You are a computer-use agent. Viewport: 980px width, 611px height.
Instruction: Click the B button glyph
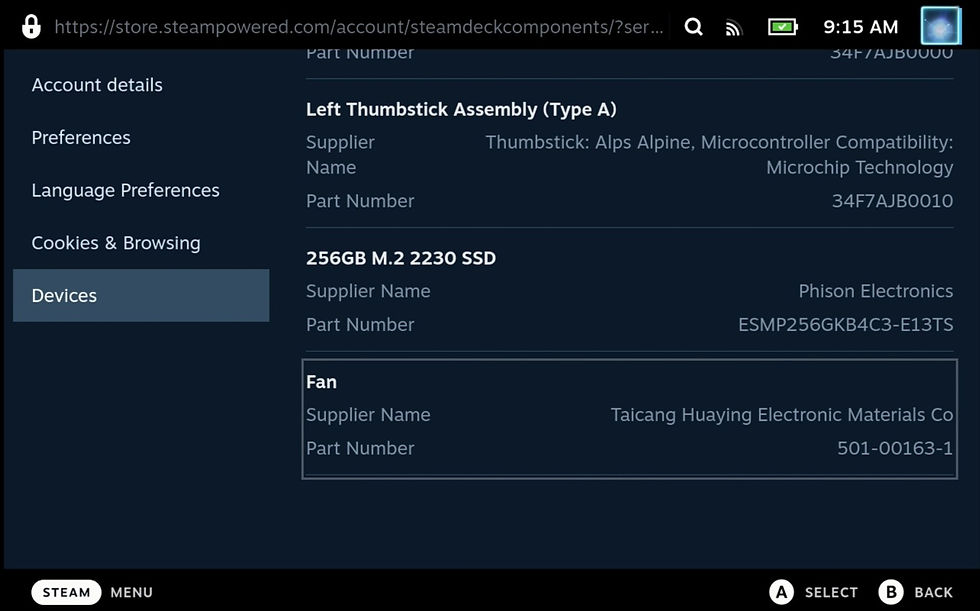pos(891,592)
